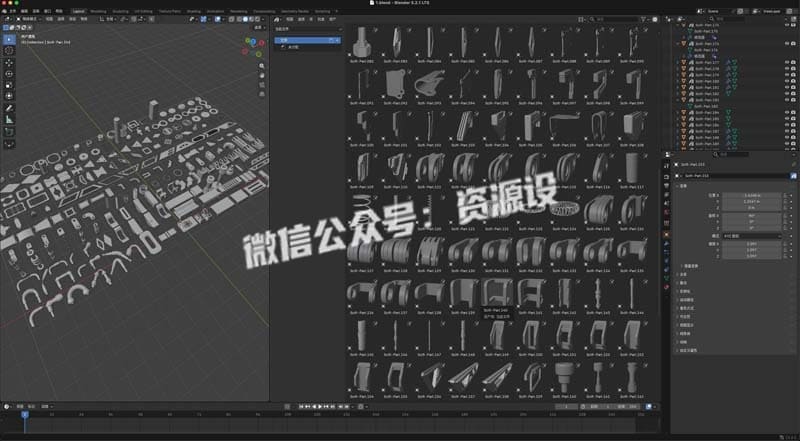Viewport: 800px width, 441px height.
Task: Open the Render properties tab
Action: 666,177
